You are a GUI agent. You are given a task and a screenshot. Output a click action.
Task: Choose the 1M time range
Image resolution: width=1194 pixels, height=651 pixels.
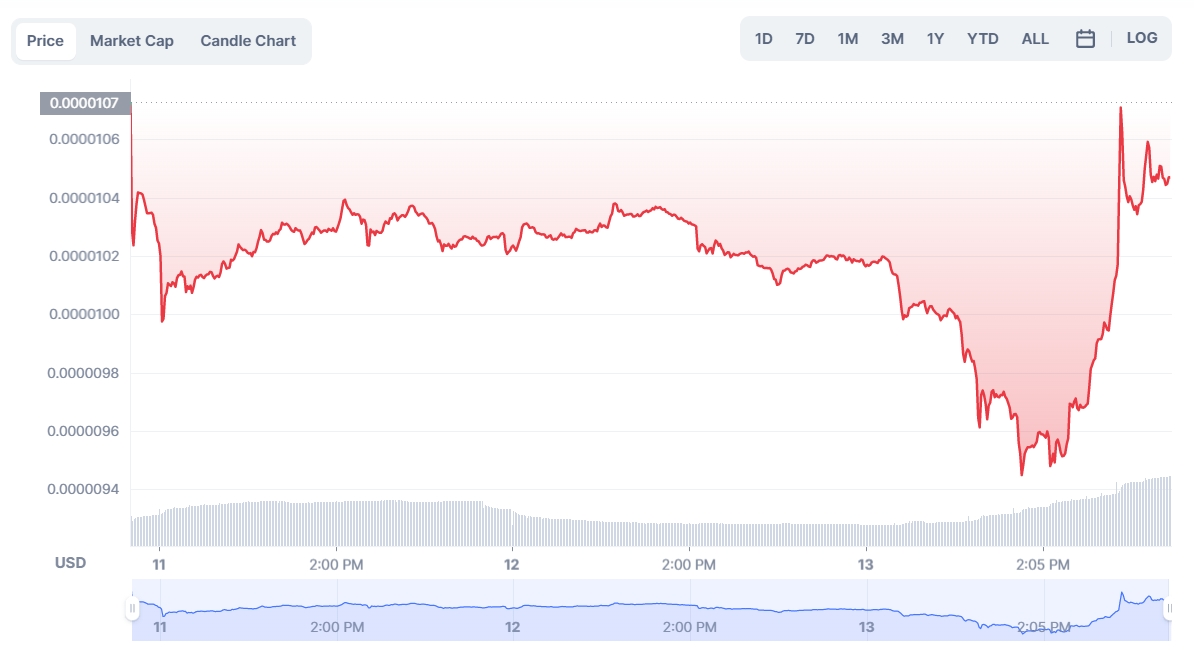click(x=847, y=39)
